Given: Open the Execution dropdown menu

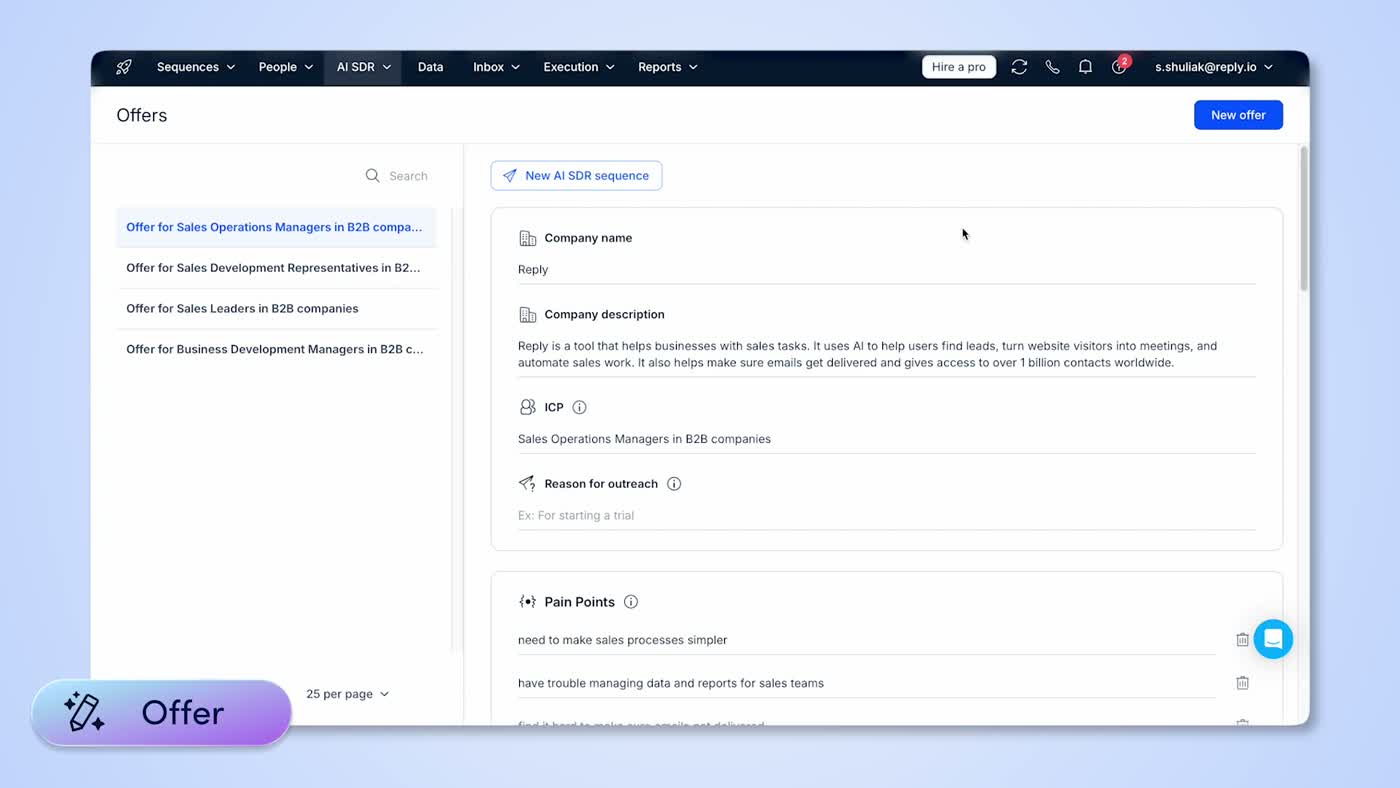Looking at the screenshot, I should 579,67.
